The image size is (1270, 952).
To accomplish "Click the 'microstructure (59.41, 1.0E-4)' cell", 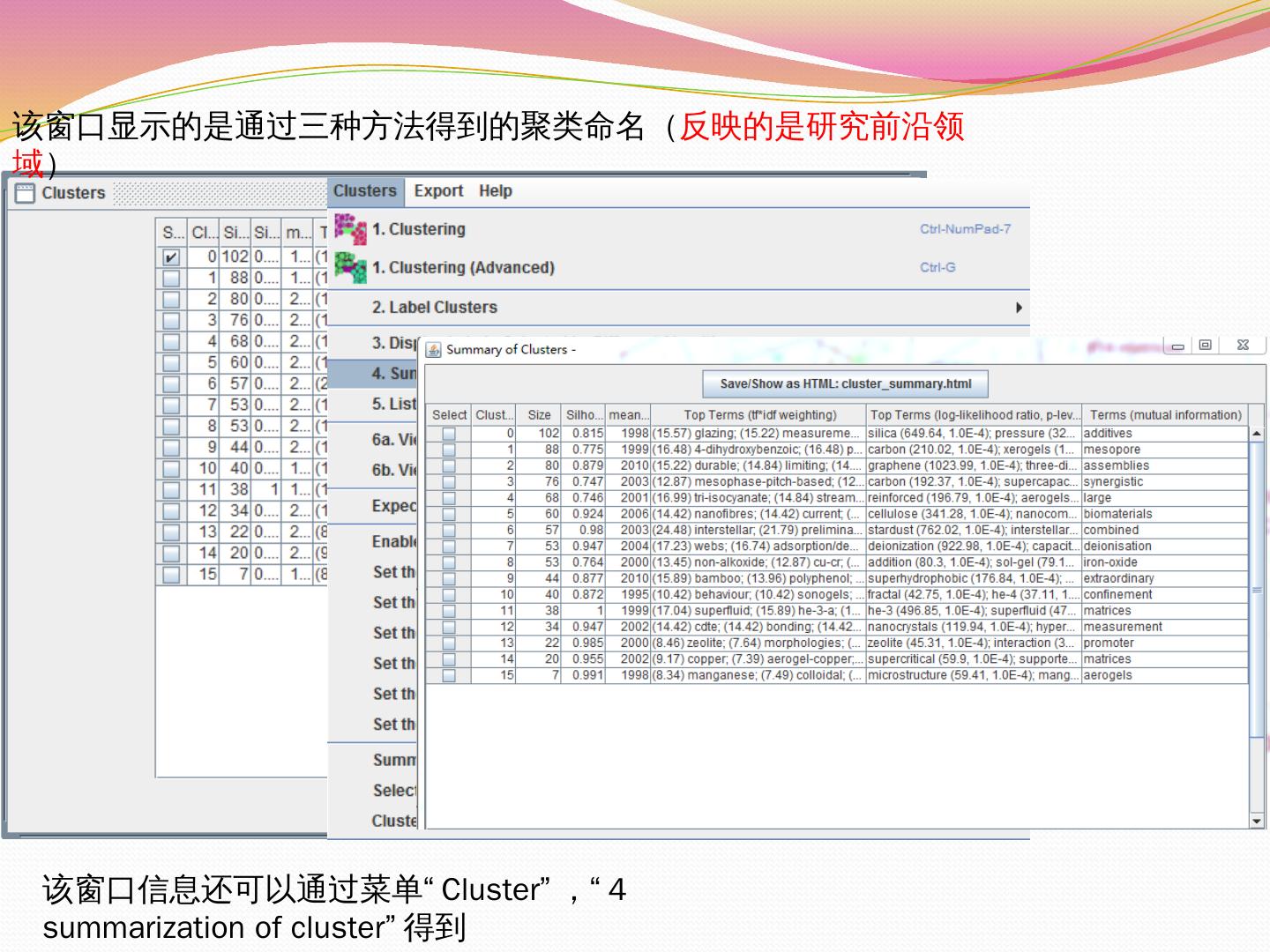I will pyautogui.click(x=974, y=676).
